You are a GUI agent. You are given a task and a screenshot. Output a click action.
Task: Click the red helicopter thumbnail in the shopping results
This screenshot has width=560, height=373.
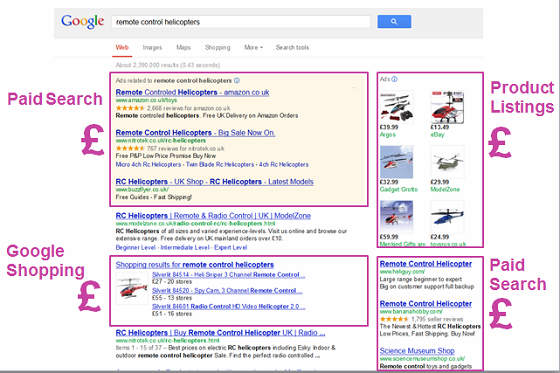pyautogui.click(x=132, y=288)
